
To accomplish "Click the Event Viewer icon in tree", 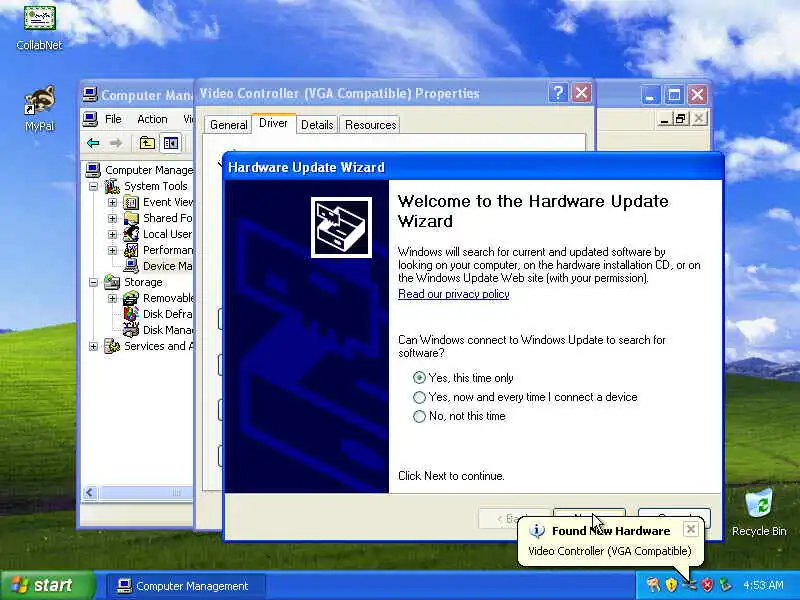I will [x=131, y=202].
